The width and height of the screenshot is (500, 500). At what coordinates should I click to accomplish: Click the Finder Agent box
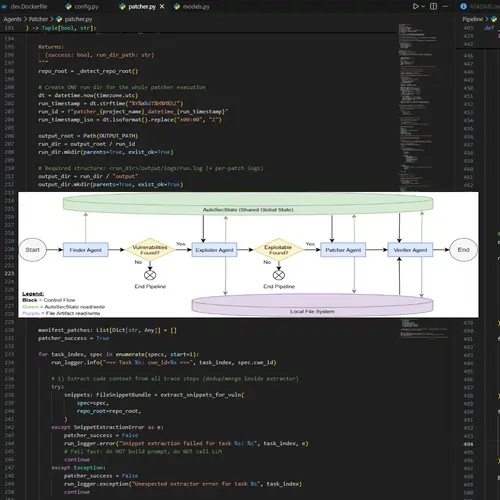(85, 250)
